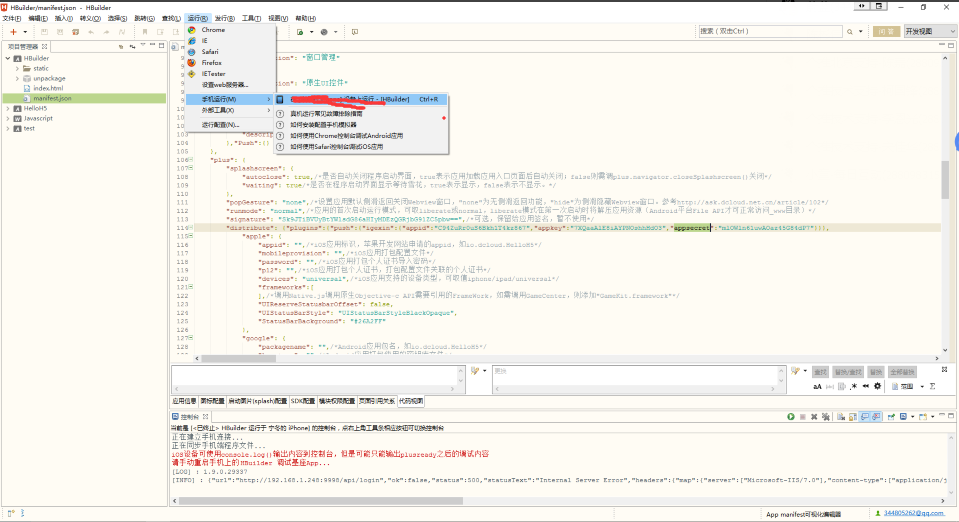Choose IETester in the run menu
This screenshot has height=522, width=959.
230,73
